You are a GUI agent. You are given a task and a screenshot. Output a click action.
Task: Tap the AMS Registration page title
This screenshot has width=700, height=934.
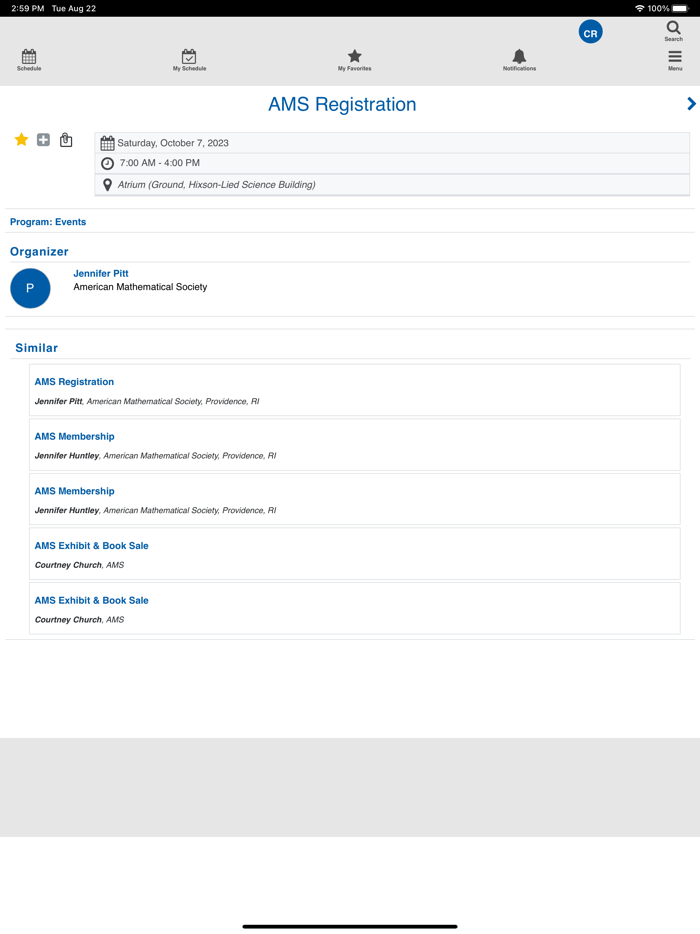point(342,104)
